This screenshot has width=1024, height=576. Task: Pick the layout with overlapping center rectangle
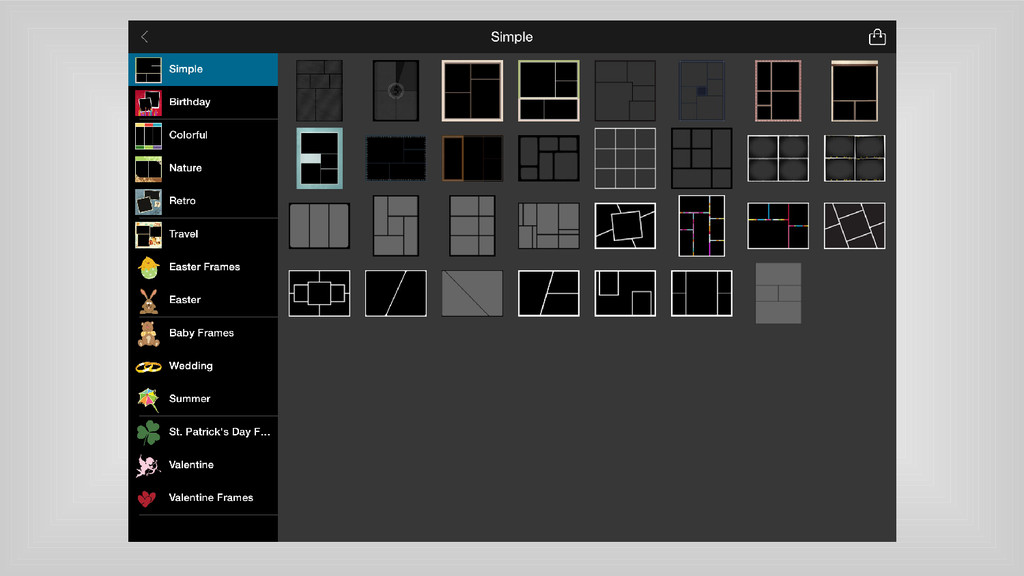[319, 293]
